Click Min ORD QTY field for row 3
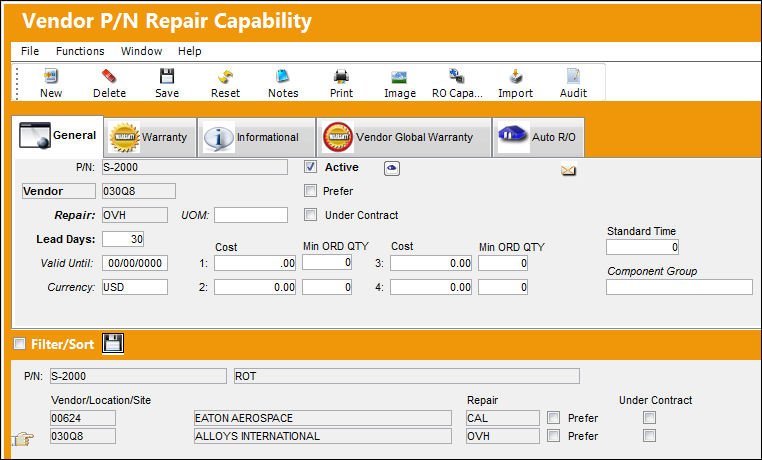Viewport: 762px width, 460px height. pyautogui.click(x=503, y=263)
